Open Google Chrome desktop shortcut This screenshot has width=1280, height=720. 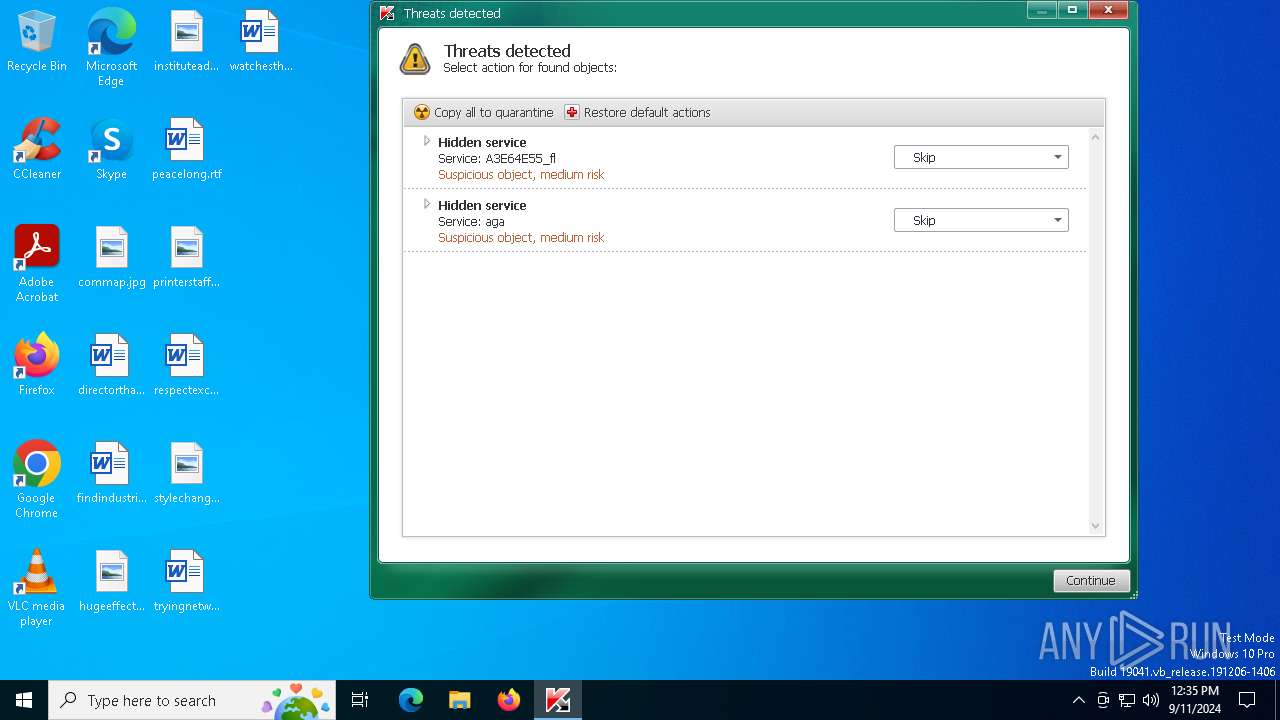tap(37, 480)
